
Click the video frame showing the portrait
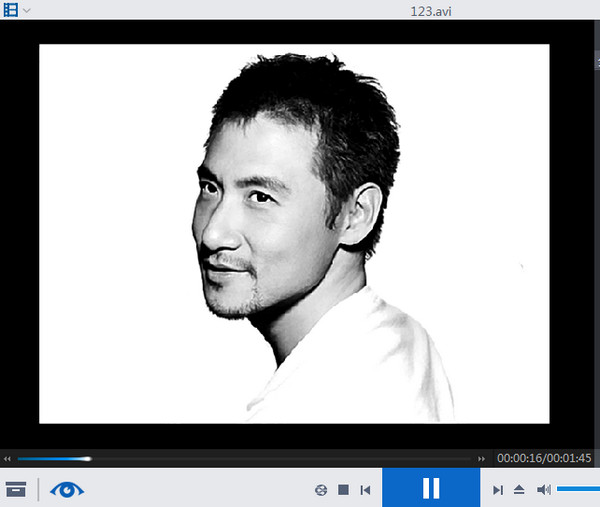tap(294, 234)
